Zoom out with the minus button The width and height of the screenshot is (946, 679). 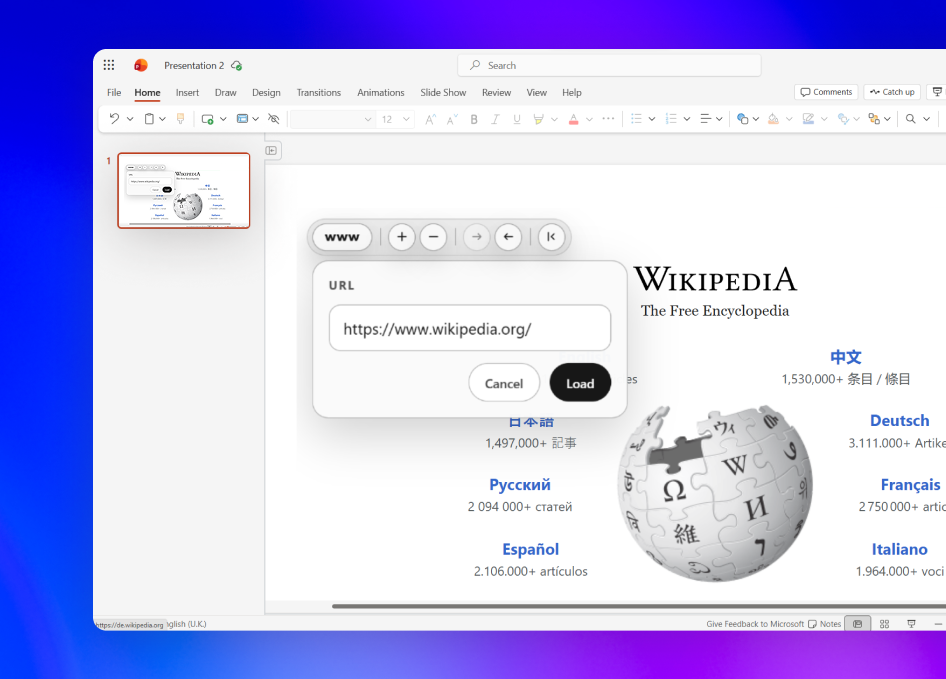click(x=433, y=237)
